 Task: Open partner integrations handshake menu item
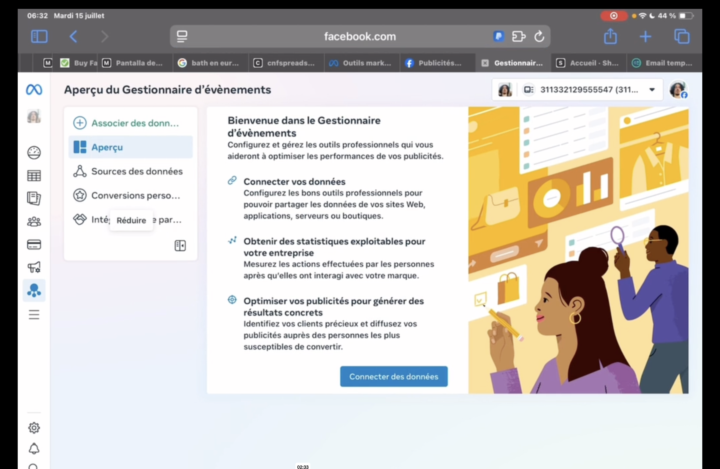click(130, 220)
